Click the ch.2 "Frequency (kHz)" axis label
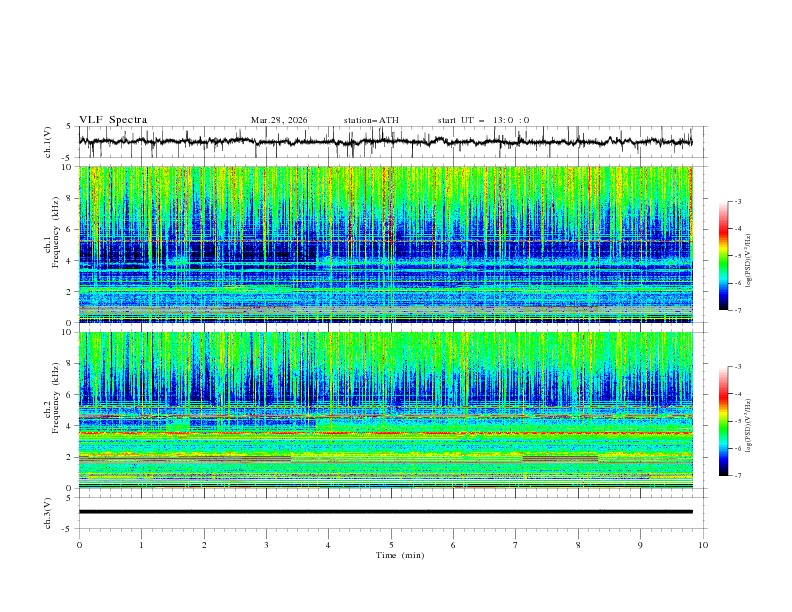The image size is (792, 612). coord(56,398)
